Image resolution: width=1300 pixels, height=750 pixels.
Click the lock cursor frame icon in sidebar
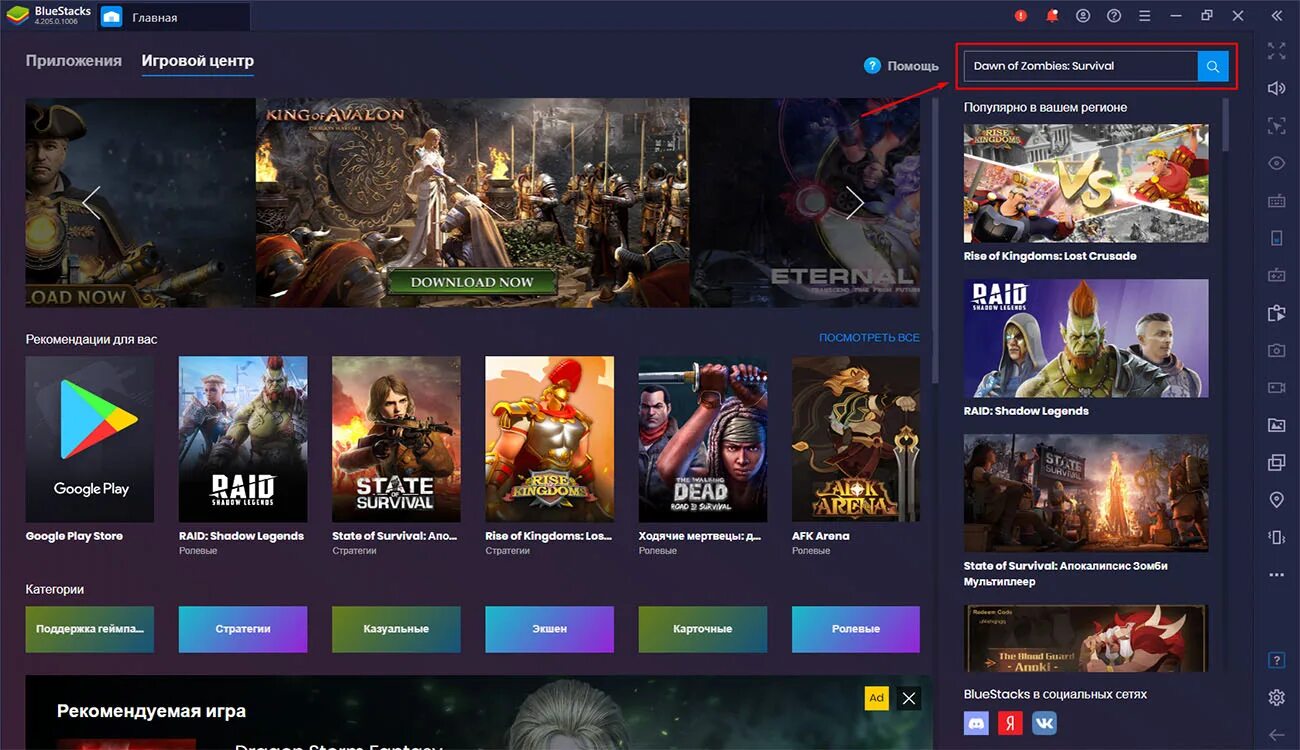(1276, 125)
